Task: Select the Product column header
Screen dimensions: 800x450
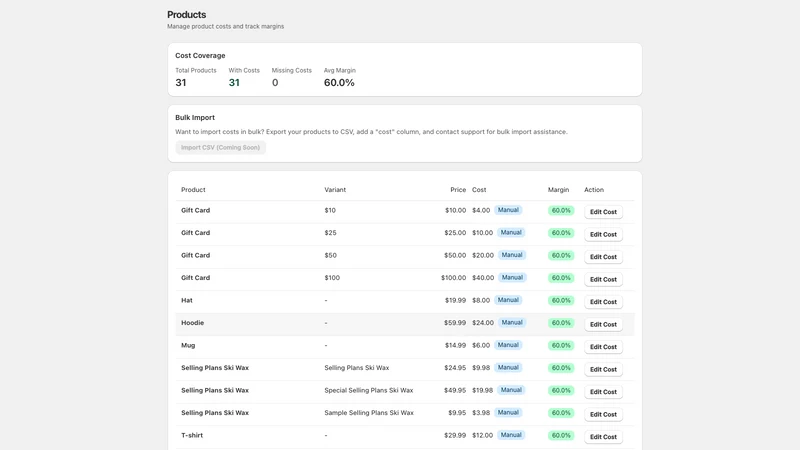Action: [193, 190]
